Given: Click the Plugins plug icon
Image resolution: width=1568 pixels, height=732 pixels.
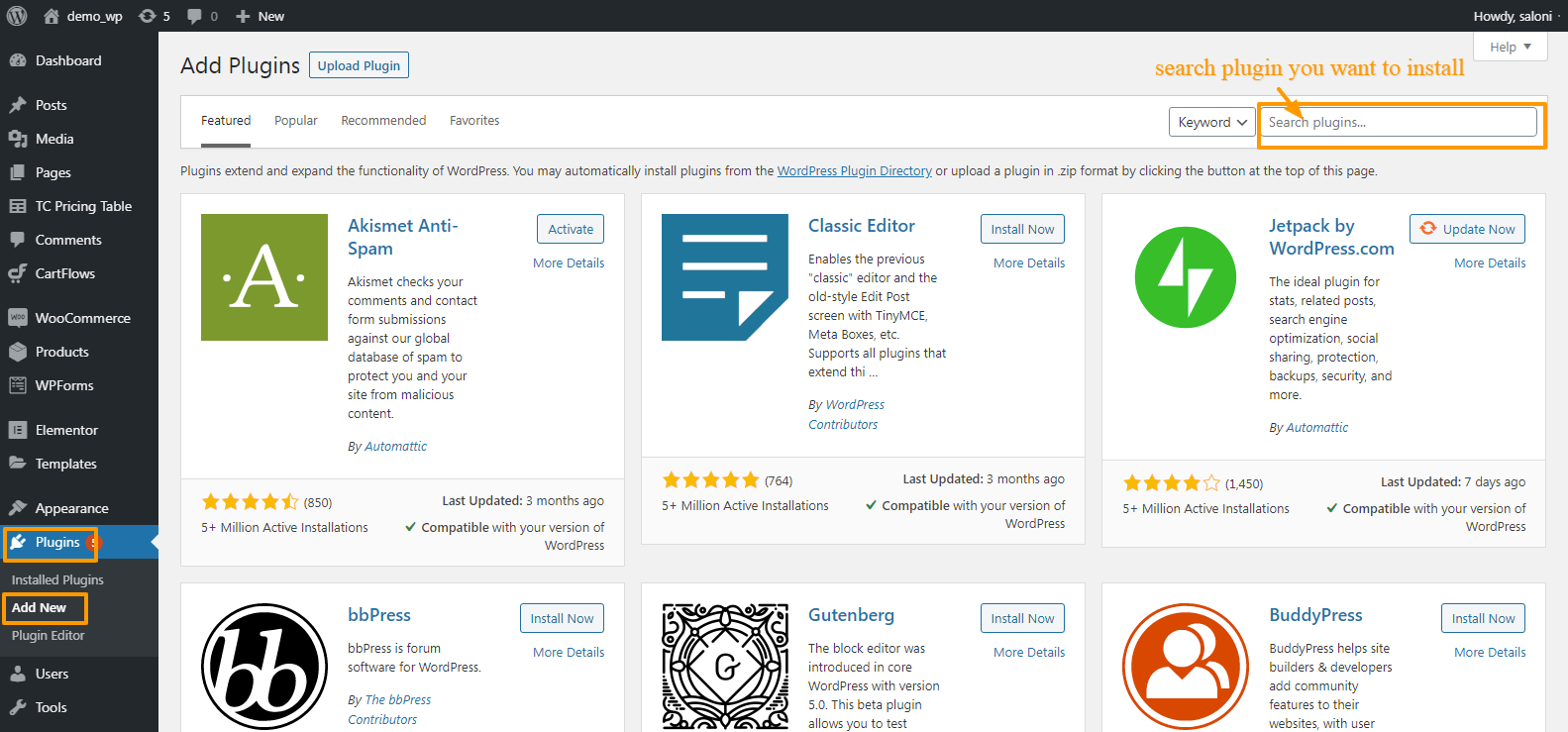Looking at the screenshot, I should click(18, 542).
